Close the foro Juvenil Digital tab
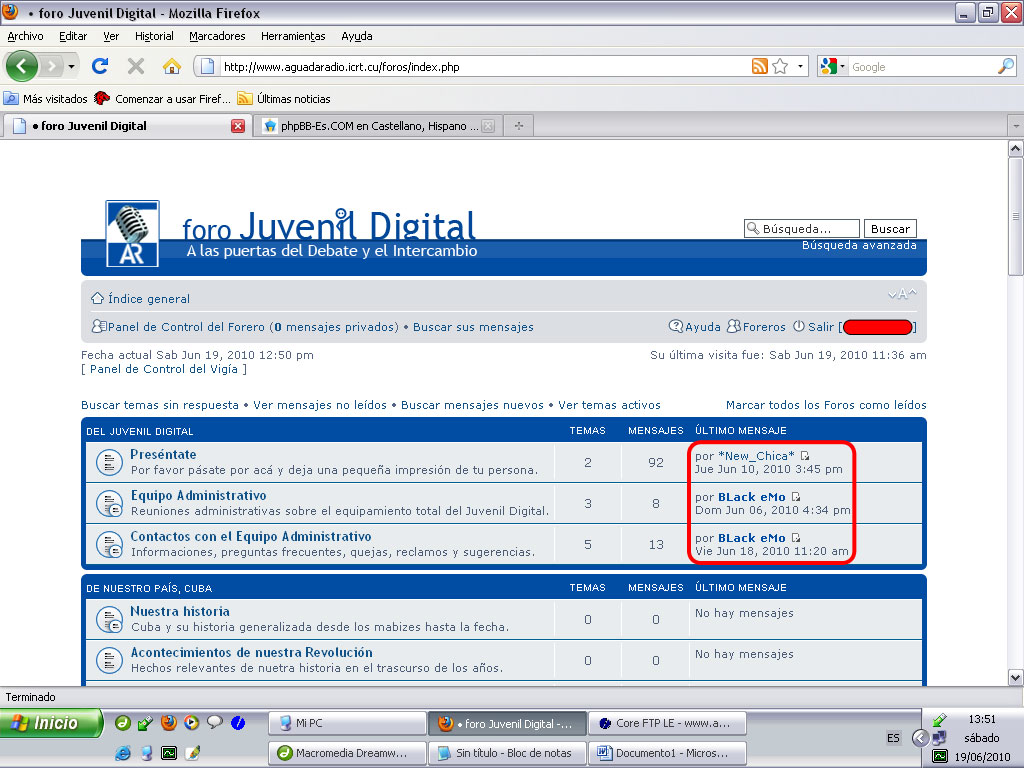The image size is (1024, 768). point(237,126)
